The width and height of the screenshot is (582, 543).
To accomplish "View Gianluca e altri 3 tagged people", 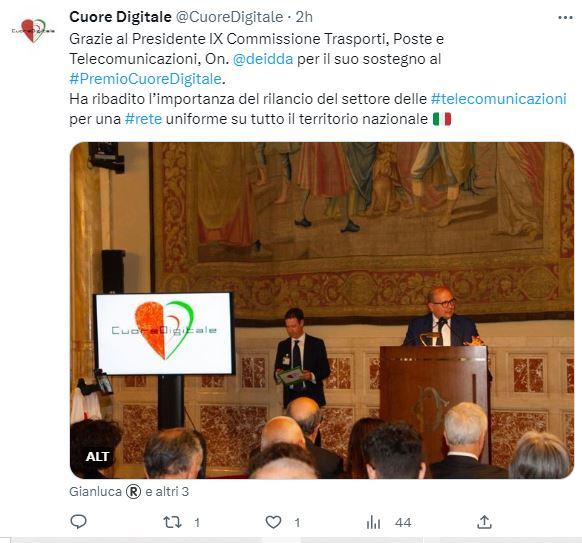I will click(x=129, y=492).
